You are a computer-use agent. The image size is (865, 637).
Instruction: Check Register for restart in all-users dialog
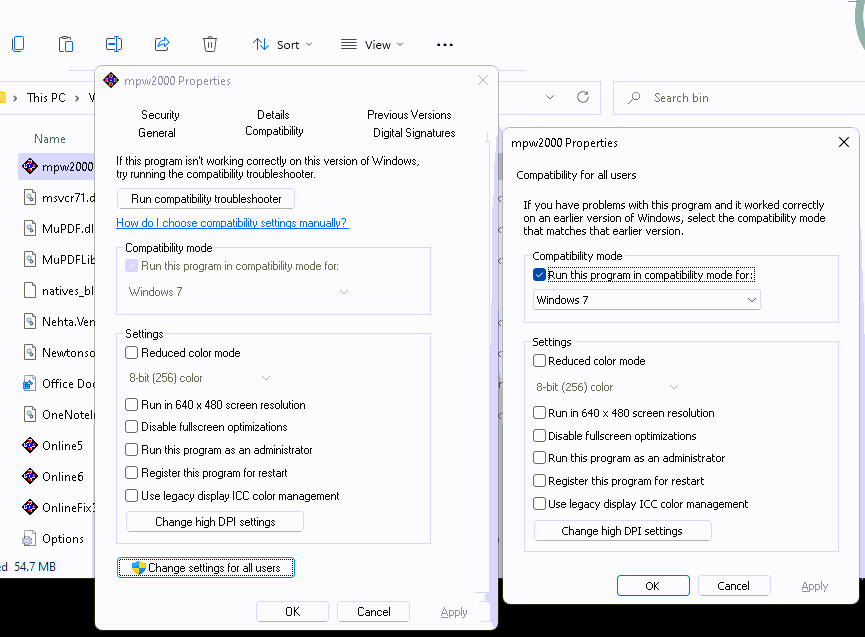[540, 481]
